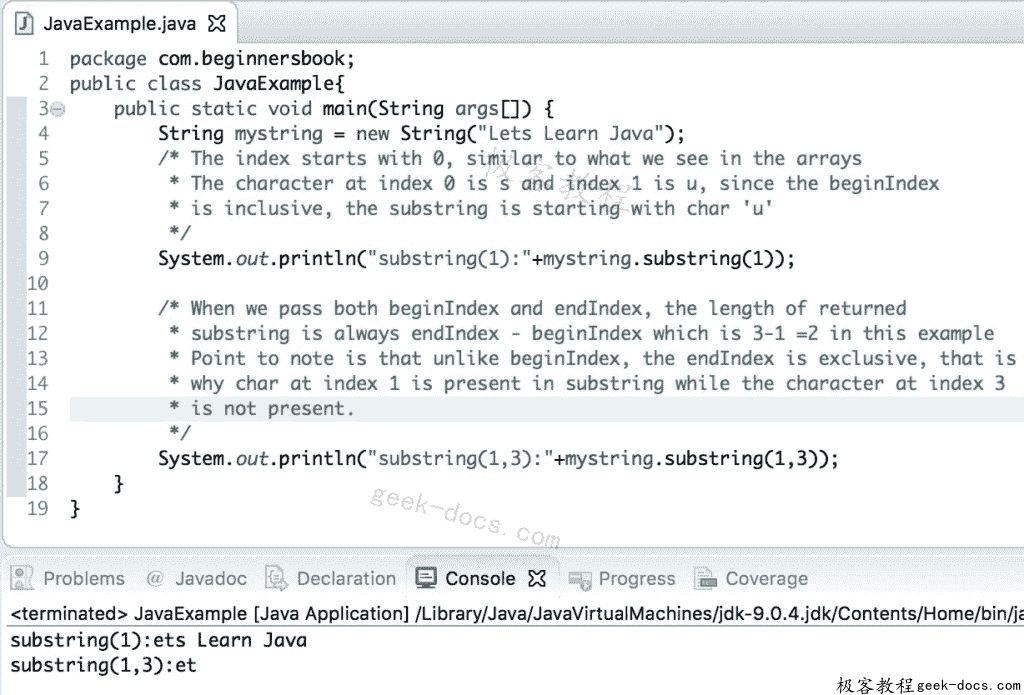Collapse the main method fold marker
Image resolution: width=1024 pixels, height=695 pixels.
pyautogui.click(x=58, y=109)
